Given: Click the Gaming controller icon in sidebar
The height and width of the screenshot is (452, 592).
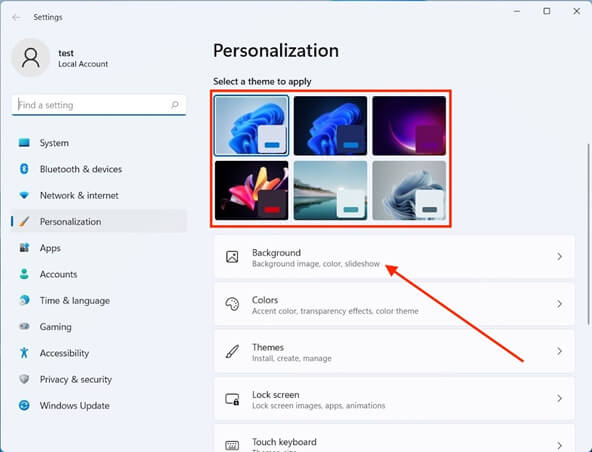Looking at the screenshot, I should pos(24,326).
